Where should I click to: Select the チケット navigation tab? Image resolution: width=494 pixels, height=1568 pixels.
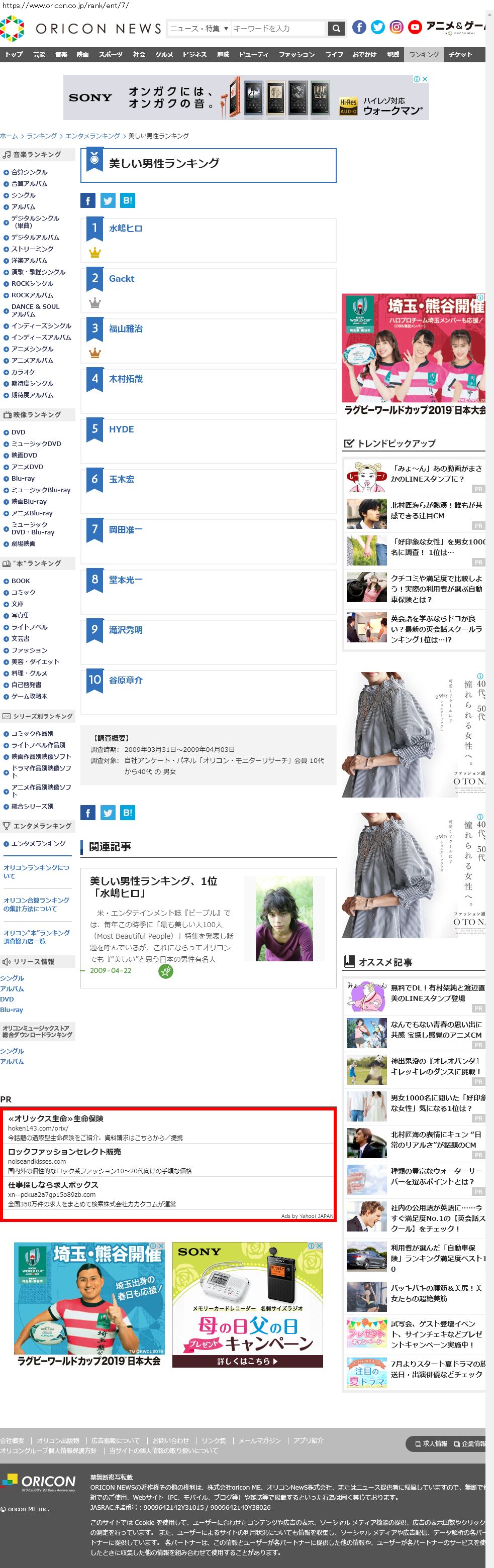pos(461,54)
